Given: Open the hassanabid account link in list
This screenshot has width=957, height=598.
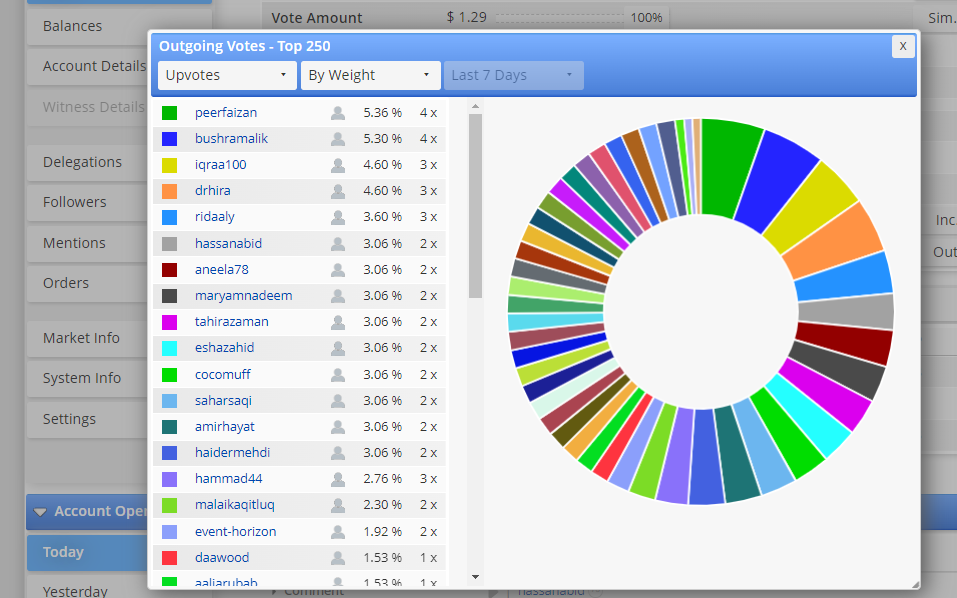Looking at the screenshot, I should point(228,244).
